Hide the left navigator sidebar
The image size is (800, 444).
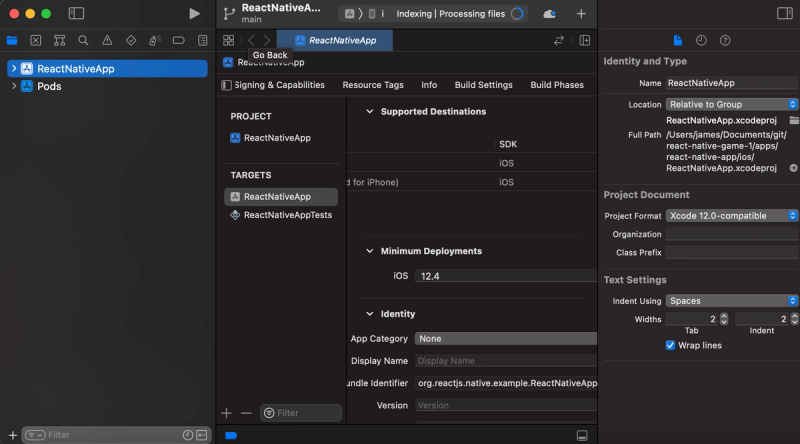tap(76, 13)
